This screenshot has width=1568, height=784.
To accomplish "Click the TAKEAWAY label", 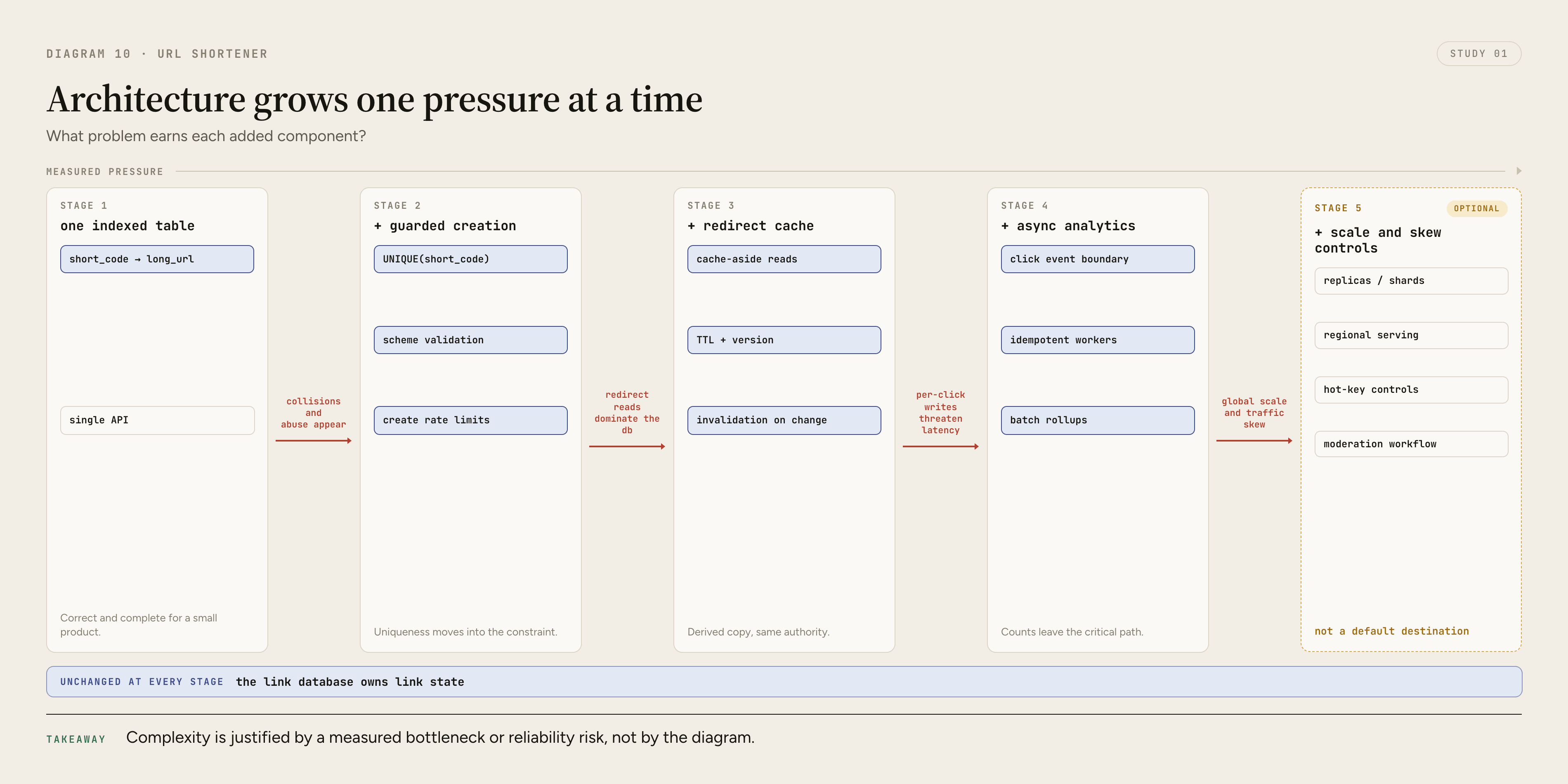I will point(76,739).
